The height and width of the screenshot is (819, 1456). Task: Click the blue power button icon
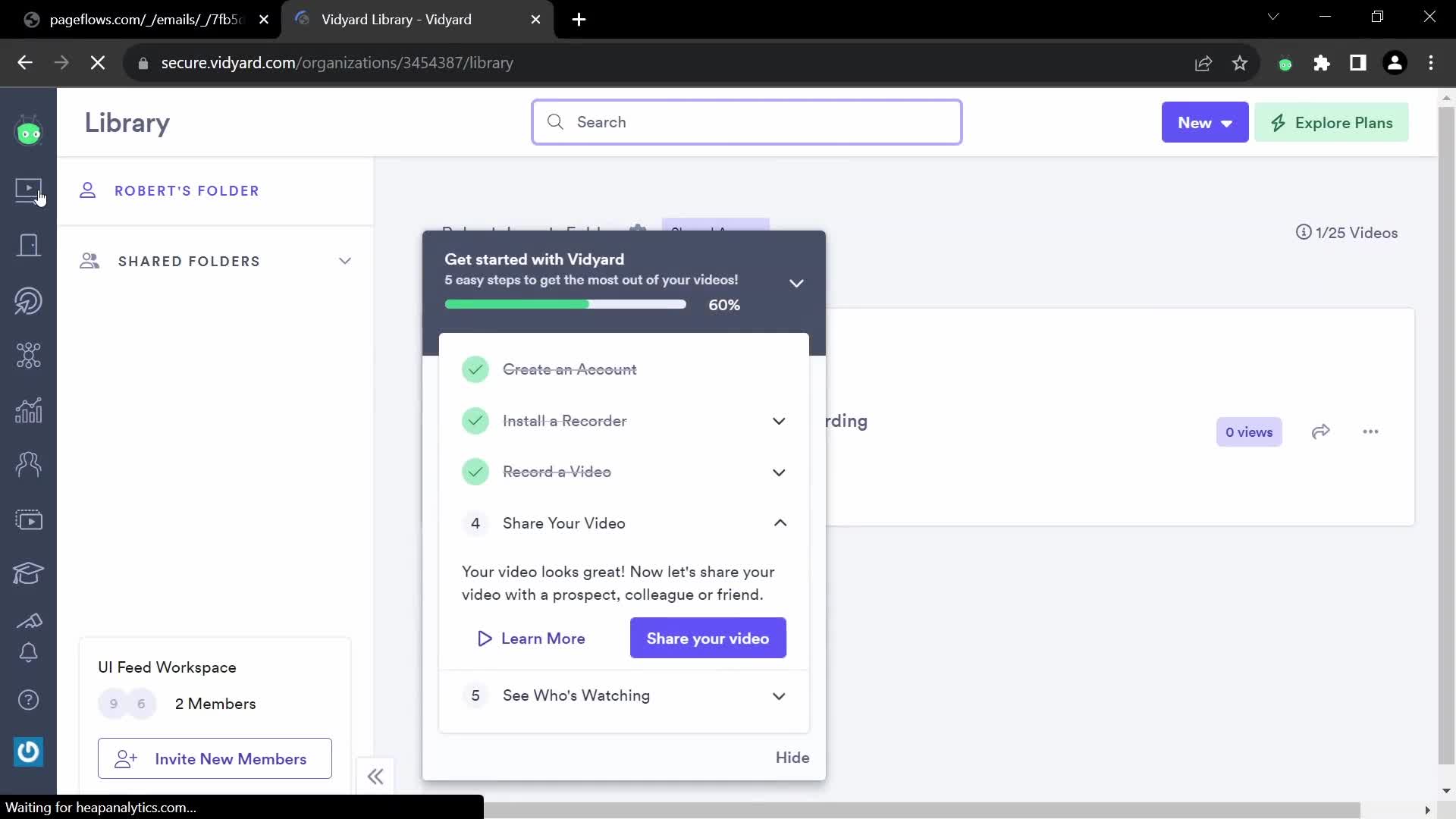29,752
